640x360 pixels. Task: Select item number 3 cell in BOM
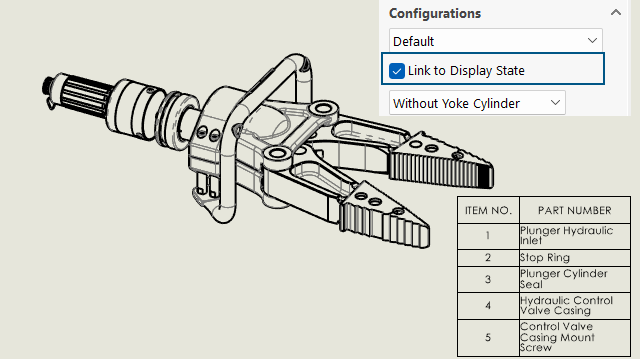488,279
